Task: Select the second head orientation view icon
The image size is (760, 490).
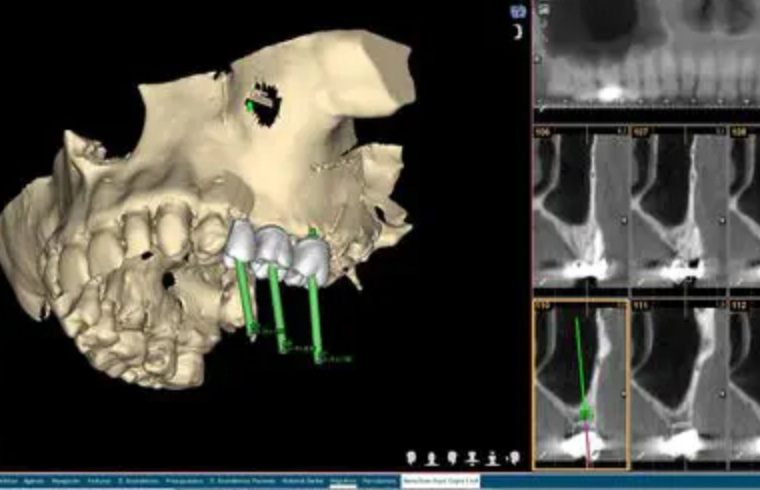Action: point(433,457)
